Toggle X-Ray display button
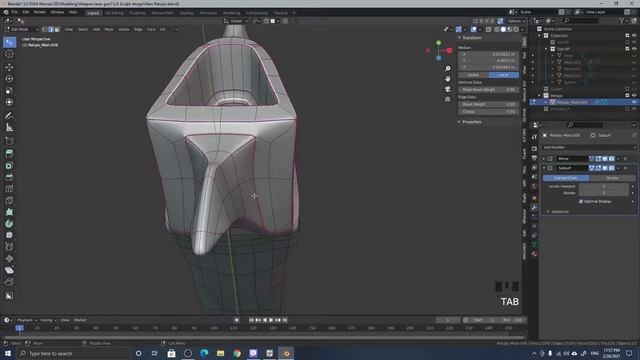The image size is (640, 360). coord(489,29)
